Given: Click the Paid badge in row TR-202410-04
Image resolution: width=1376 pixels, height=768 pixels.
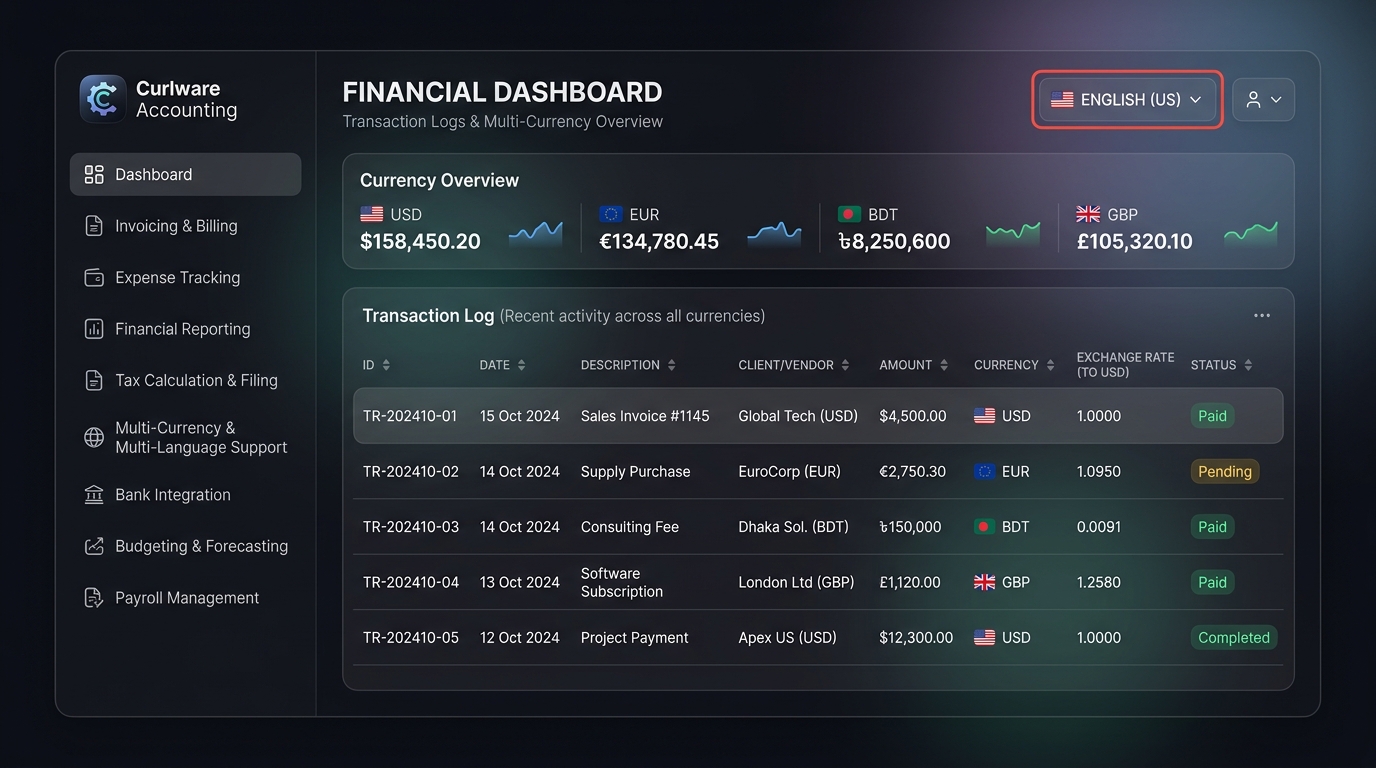Looking at the screenshot, I should 1212,582.
